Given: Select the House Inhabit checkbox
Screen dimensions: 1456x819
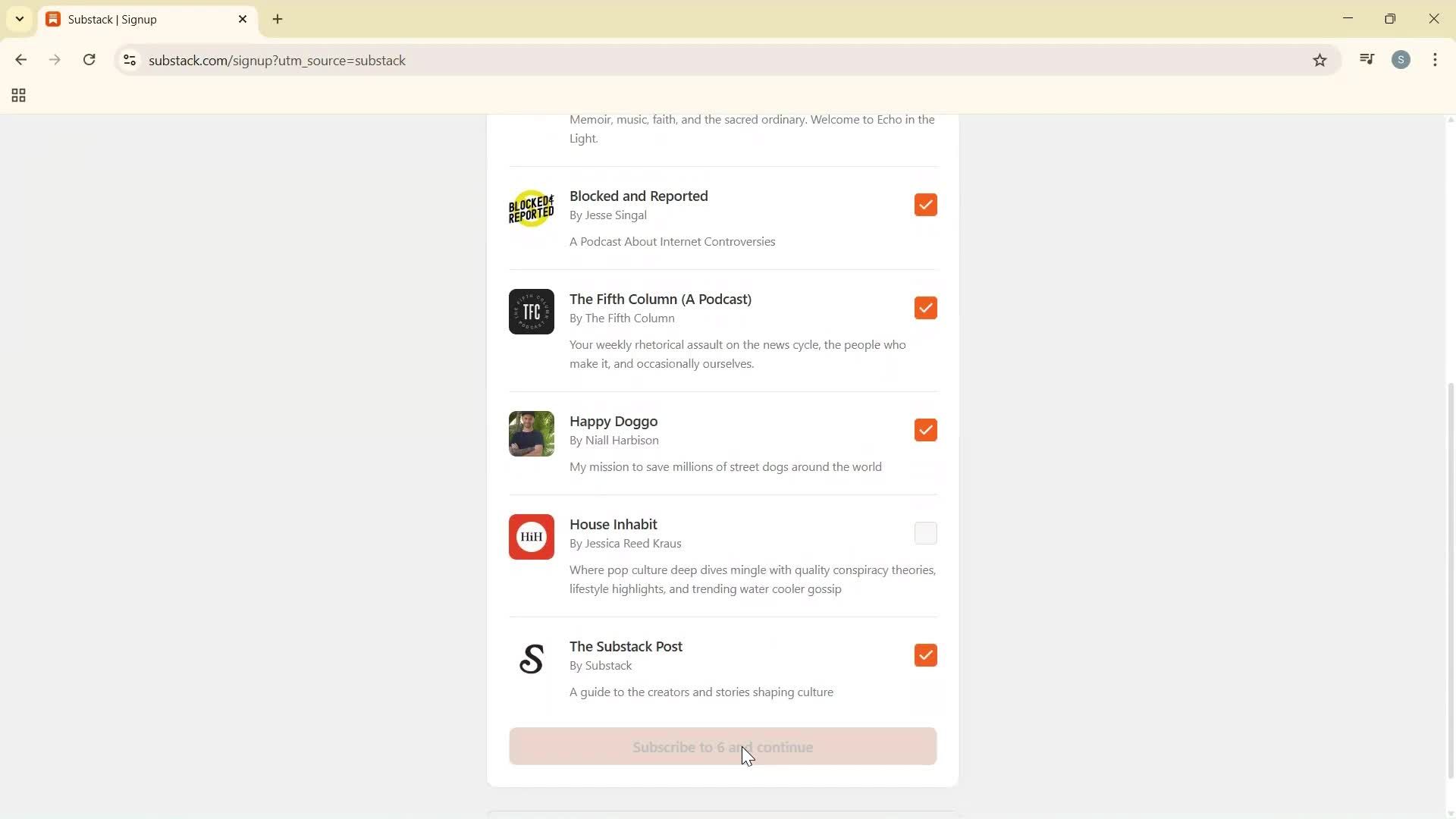Looking at the screenshot, I should (925, 533).
